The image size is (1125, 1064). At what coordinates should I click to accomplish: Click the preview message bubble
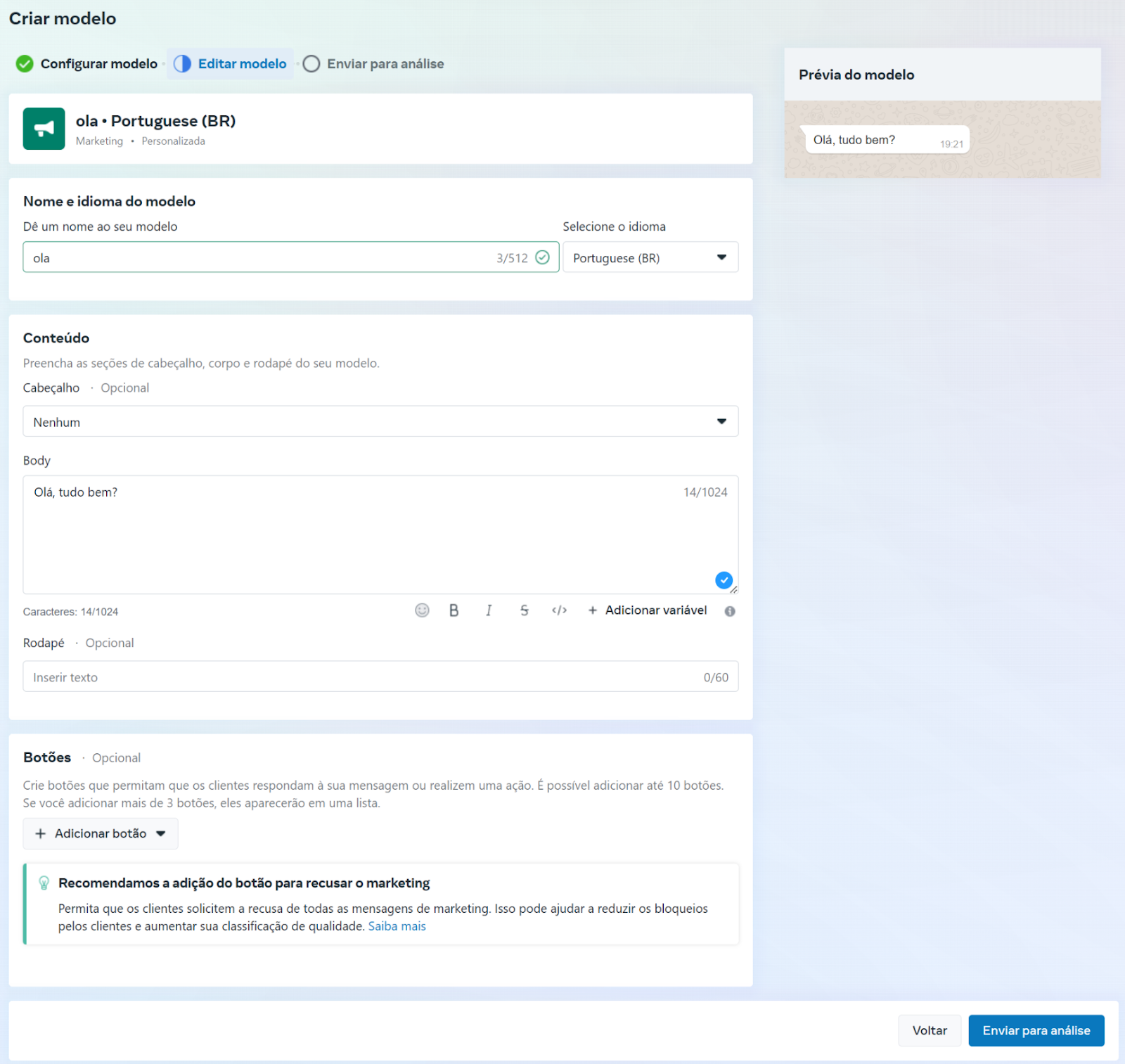coord(886,139)
